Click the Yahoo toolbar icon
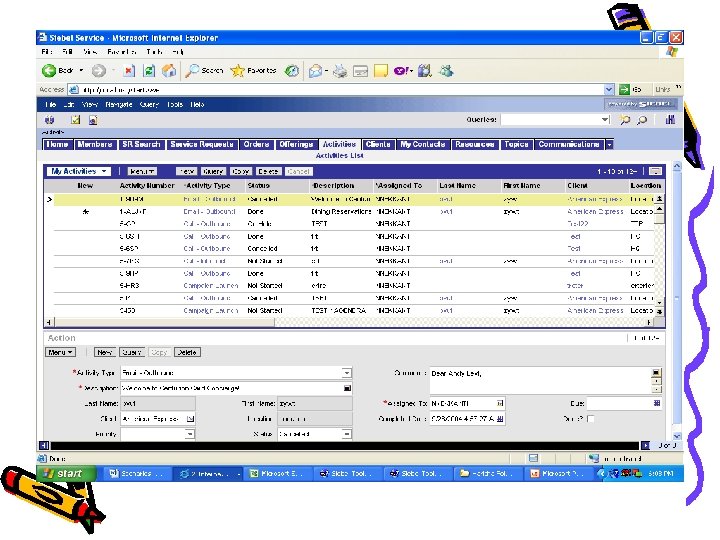Image resolution: width=720 pixels, height=540 pixels. point(401,71)
